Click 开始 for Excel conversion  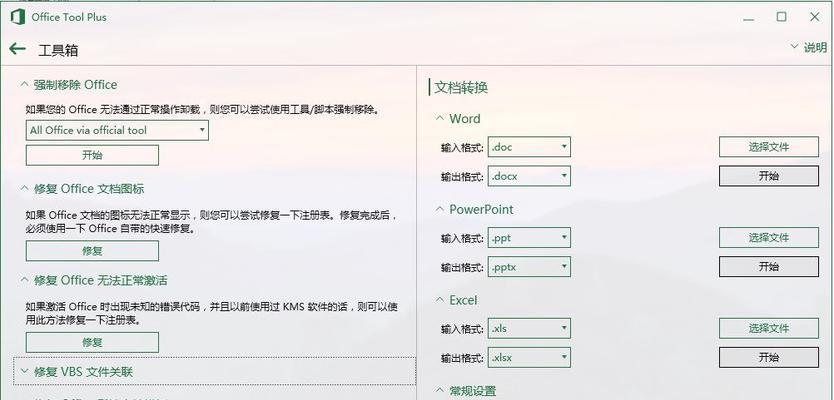(769, 357)
